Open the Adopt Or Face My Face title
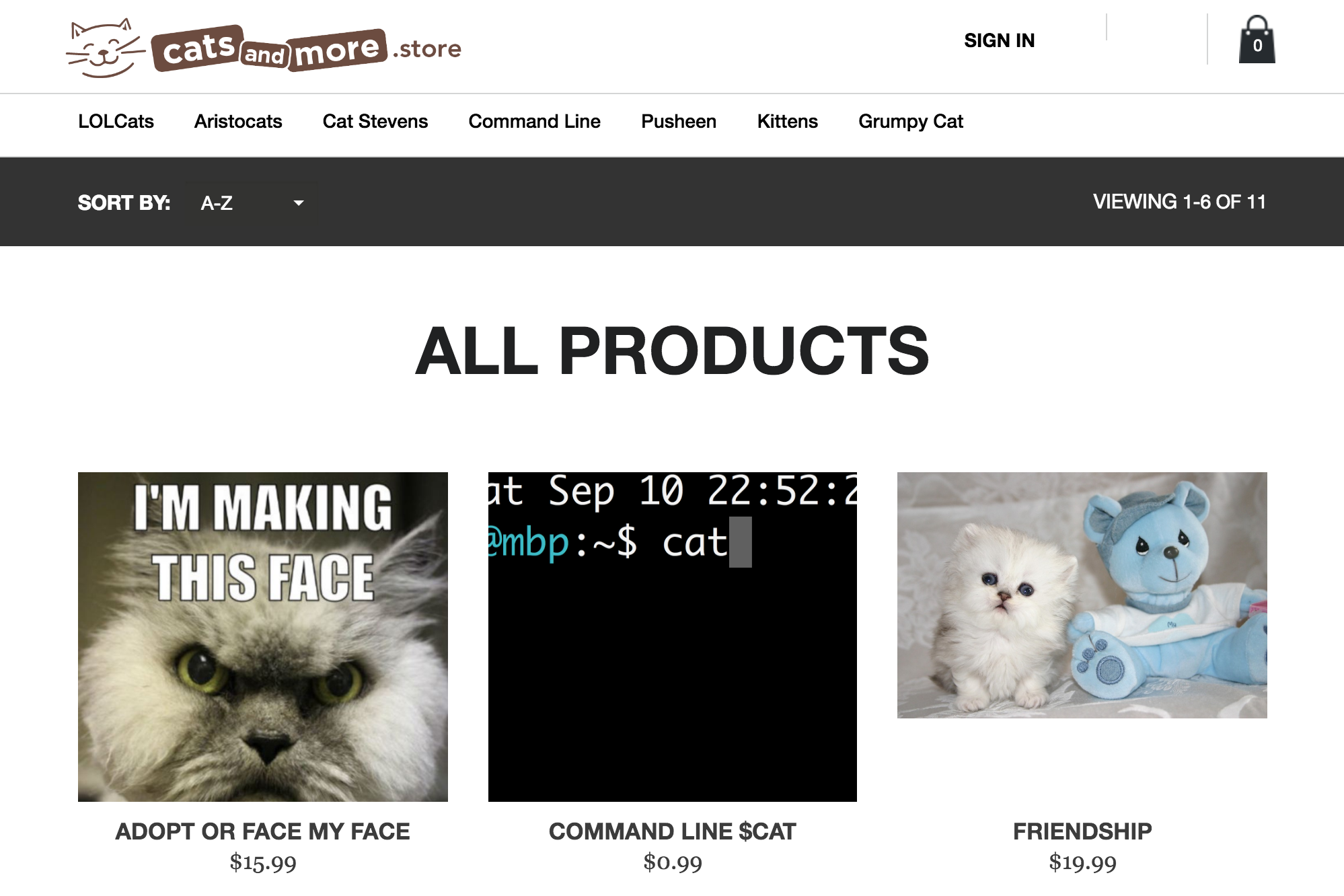This screenshot has height=896, width=1344. click(x=263, y=831)
